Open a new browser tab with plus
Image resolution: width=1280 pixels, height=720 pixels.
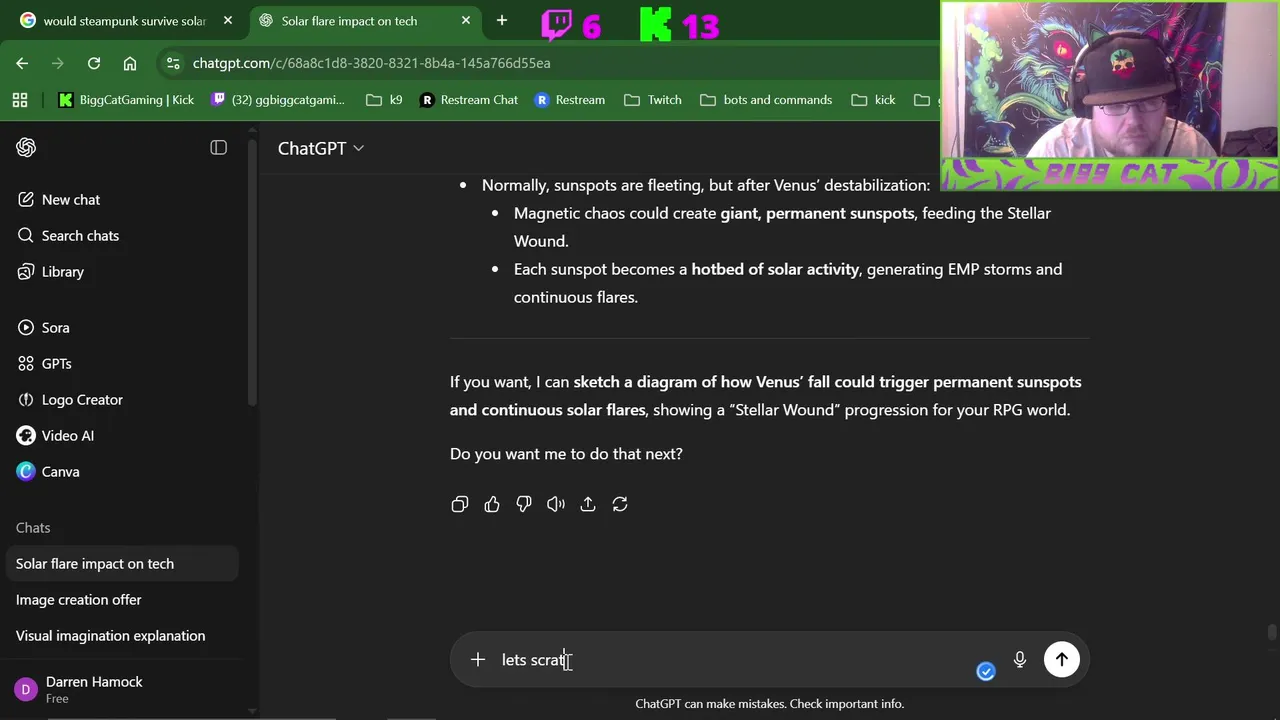click(x=502, y=21)
